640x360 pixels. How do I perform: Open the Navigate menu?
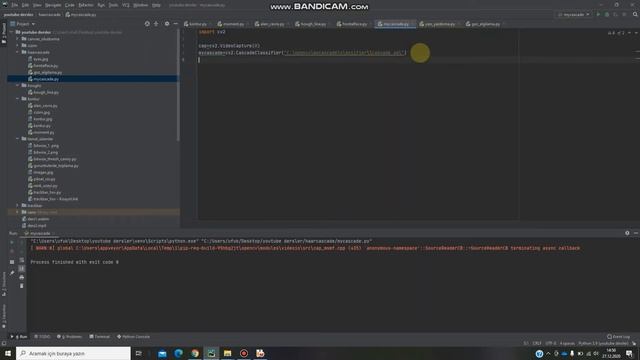pos(53,5)
